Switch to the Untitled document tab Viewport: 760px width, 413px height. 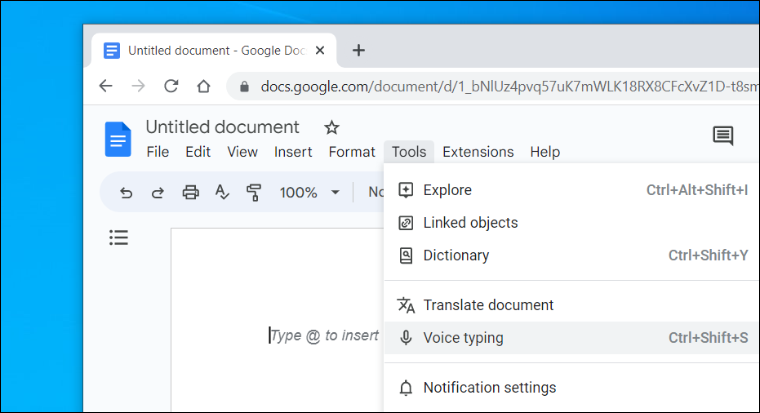tap(213, 50)
